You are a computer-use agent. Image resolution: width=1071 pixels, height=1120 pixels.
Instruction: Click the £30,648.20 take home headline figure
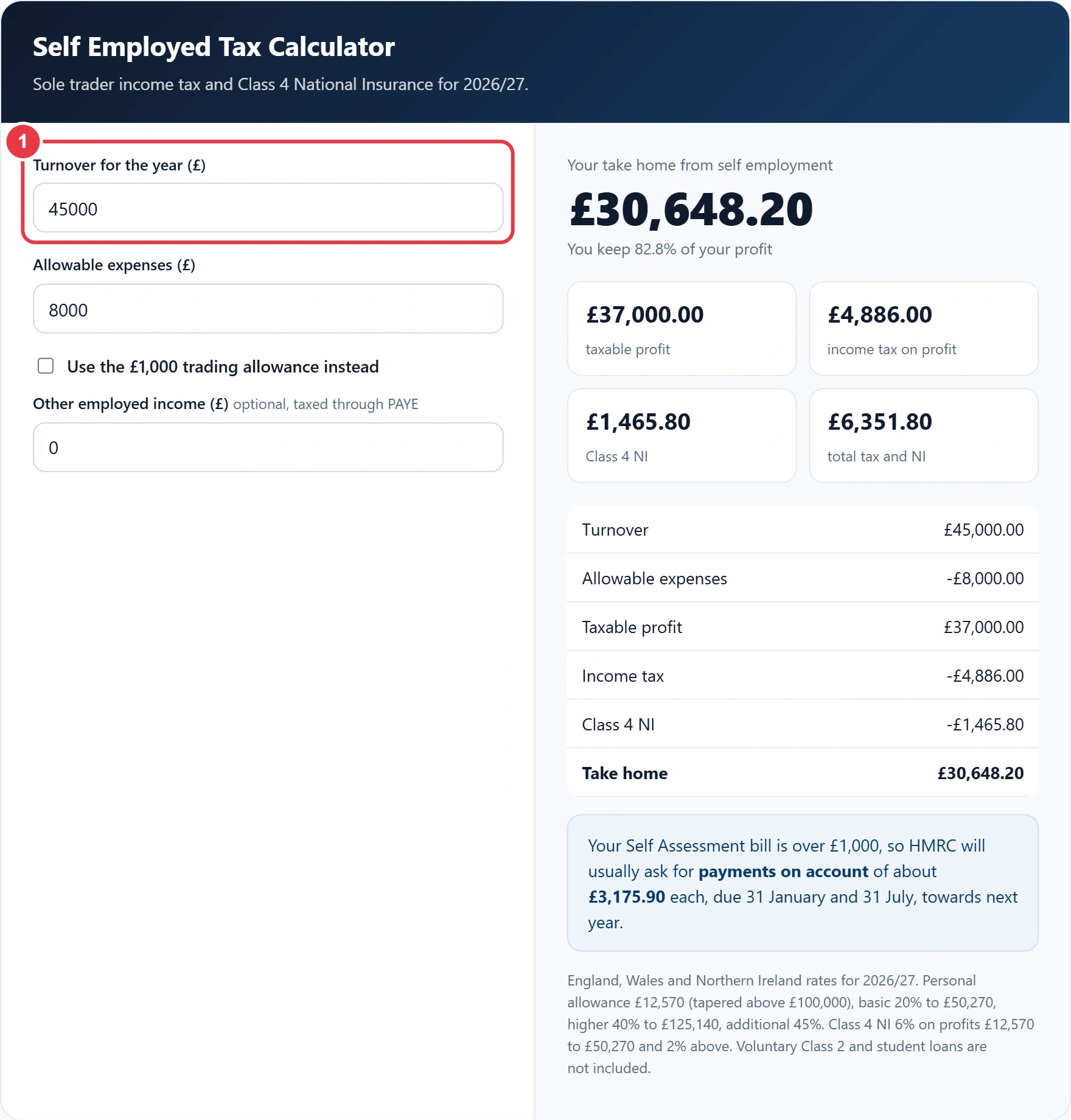coord(691,209)
